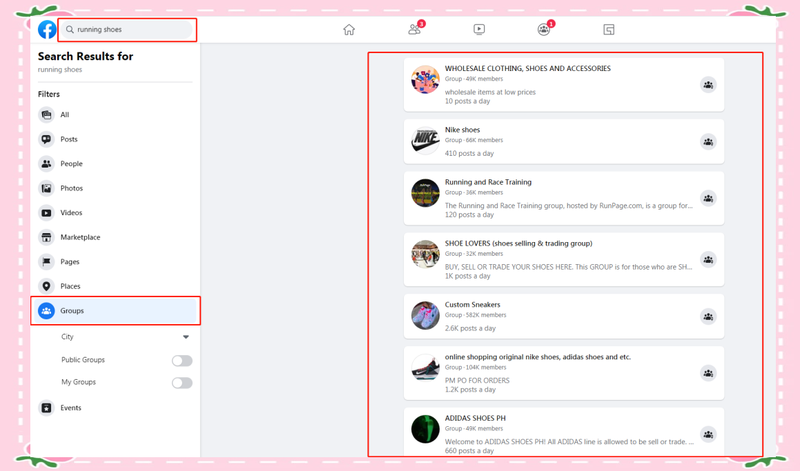The width and height of the screenshot is (800, 471).
Task: Select the Marketplace filter
Action: click(115, 237)
